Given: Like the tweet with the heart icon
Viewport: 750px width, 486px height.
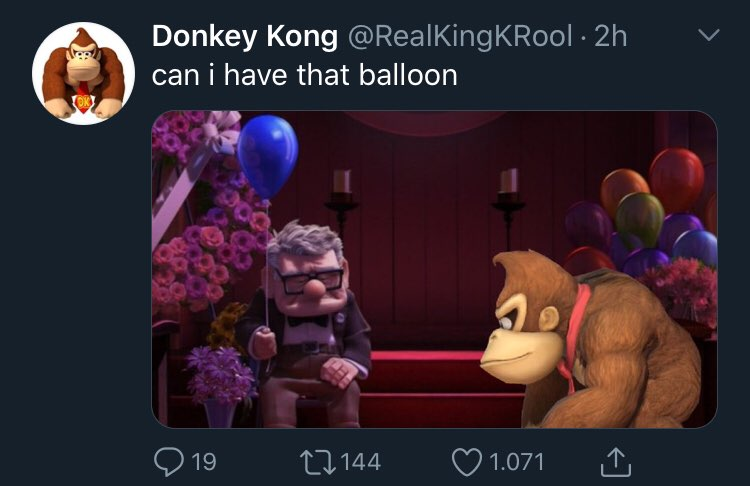Looking at the screenshot, I should [x=466, y=461].
